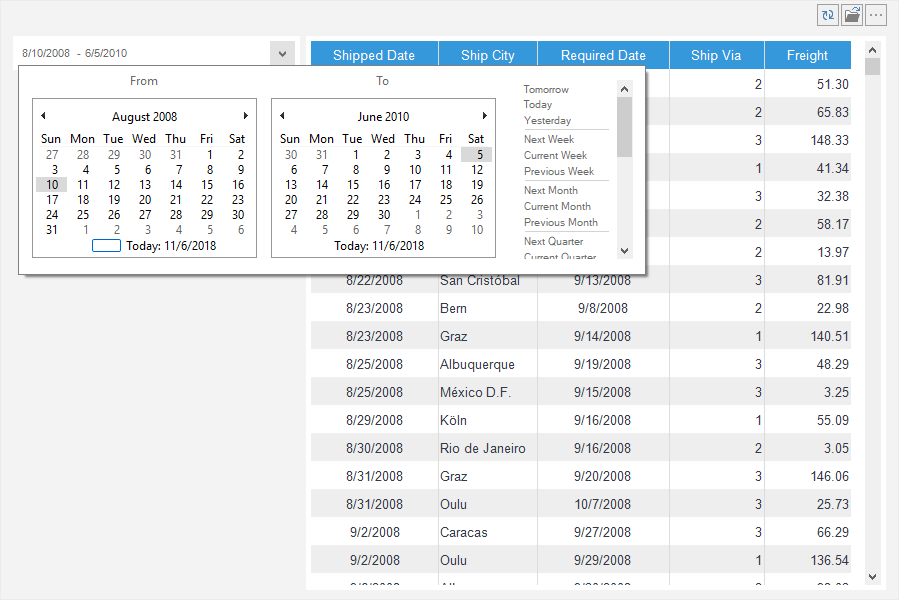Select the Current Week preset
Screen dimensions: 899x600
[x=555, y=155]
